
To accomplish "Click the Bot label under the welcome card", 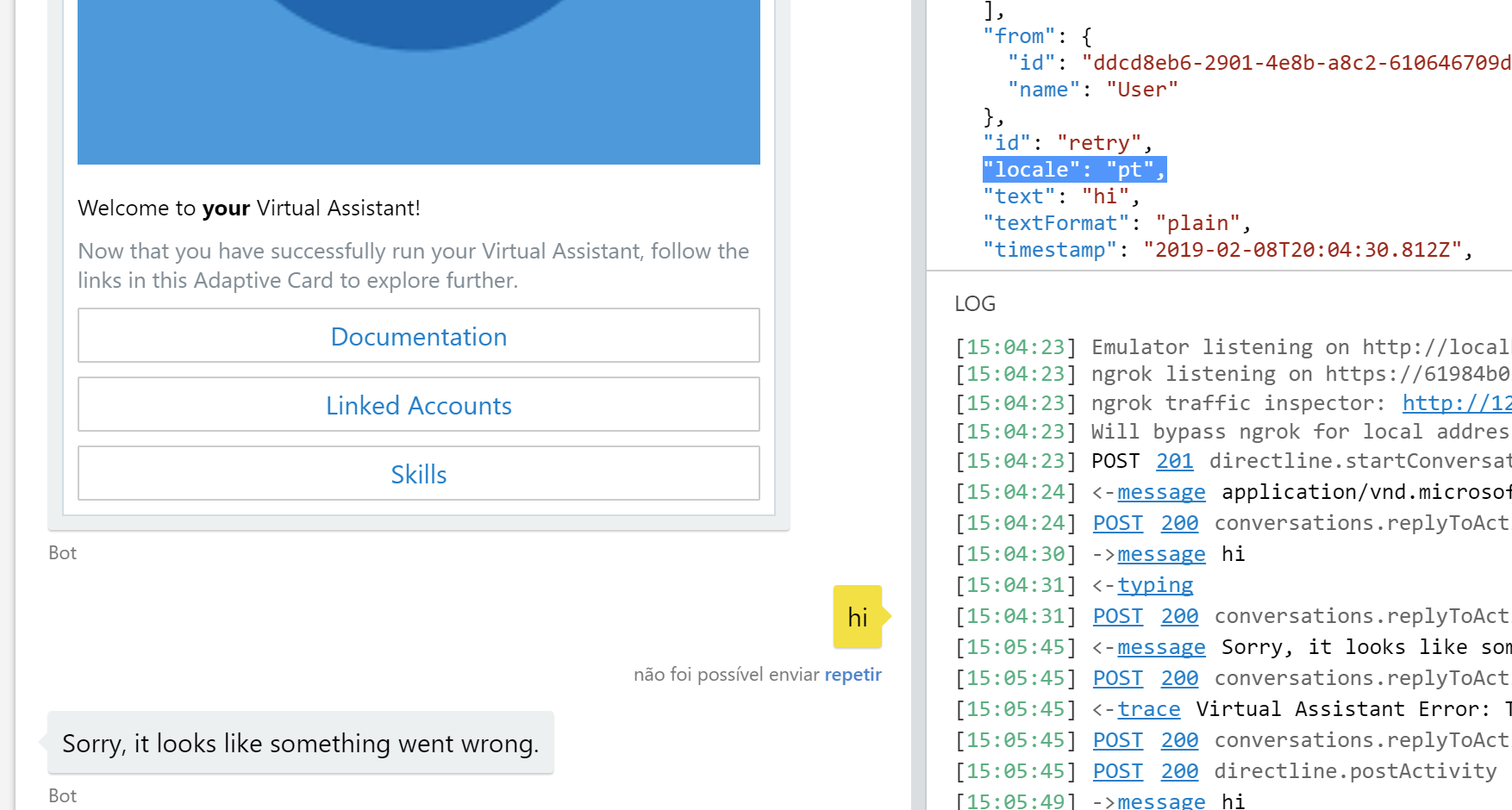I will pyautogui.click(x=62, y=552).
